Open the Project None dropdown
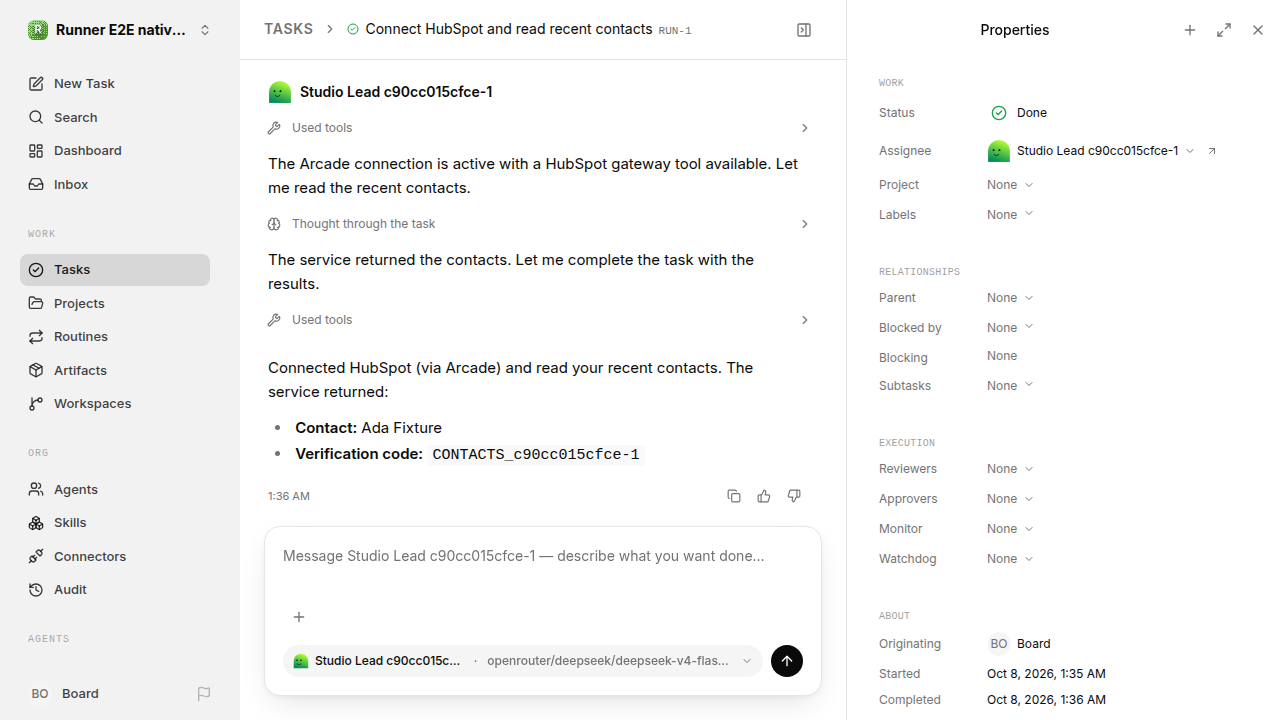The height and width of the screenshot is (720, 1280). [x=1010, y=185]
